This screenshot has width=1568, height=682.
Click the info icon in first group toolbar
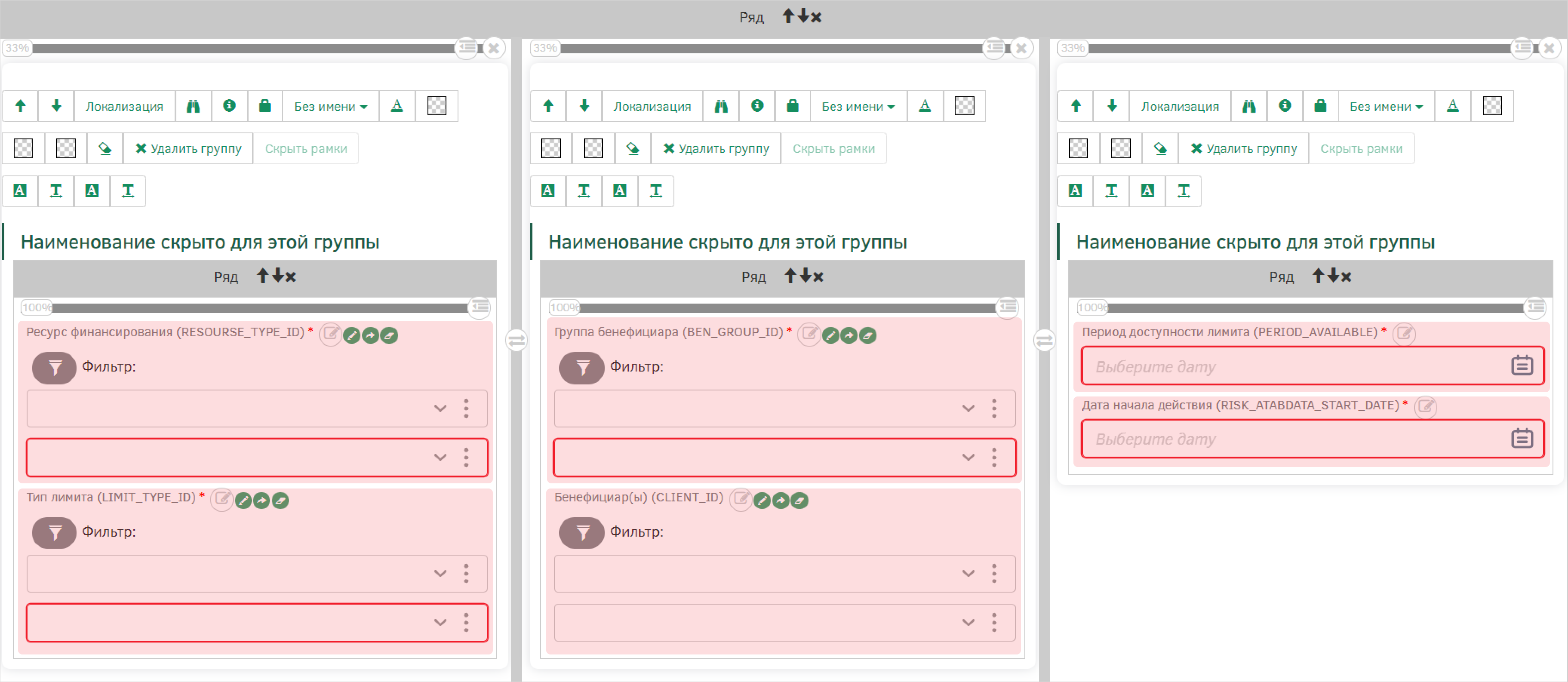click(229, 106)
